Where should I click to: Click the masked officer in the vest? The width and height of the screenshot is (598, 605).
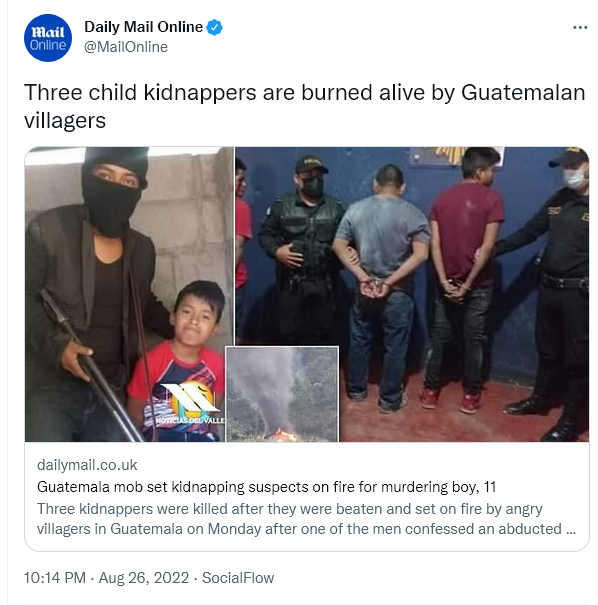(x=302, y=247)
